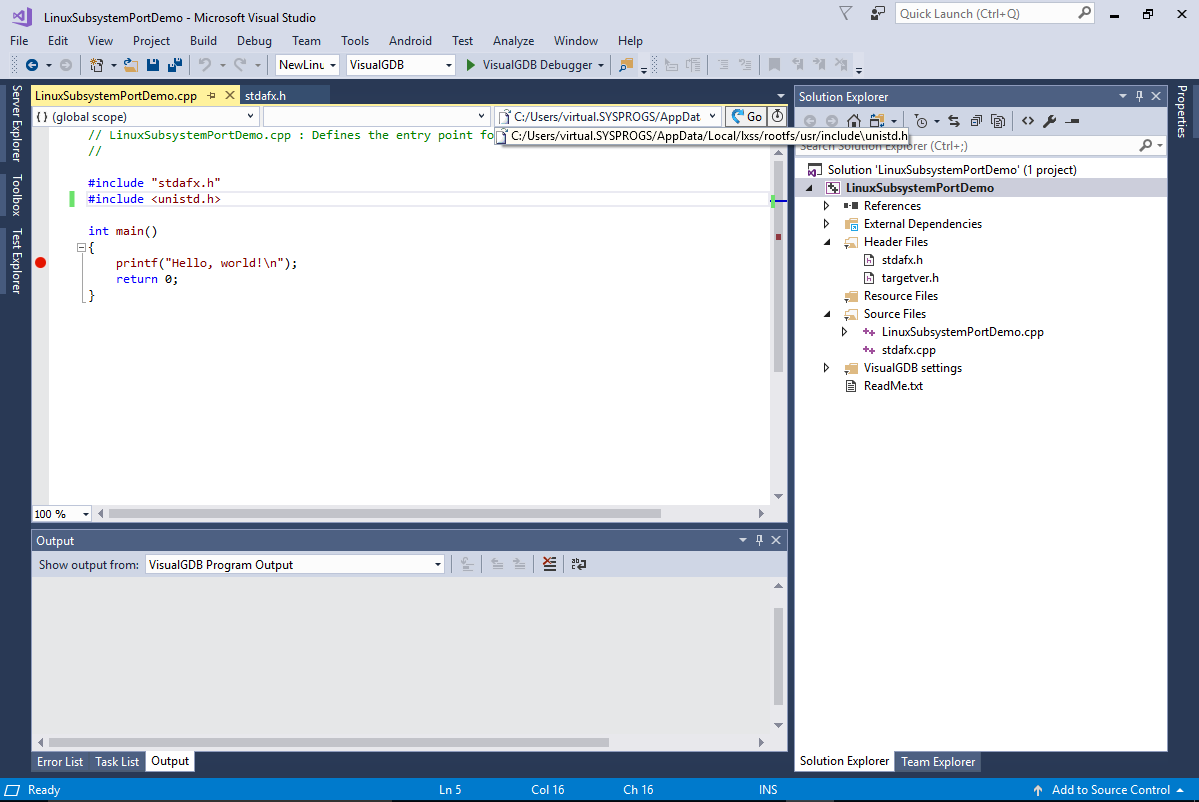Open the VisualGDB Debugger target dropdown arrow
Image resolution: width=1199 pixels, height=802 pixels.
tap(601, 66)
